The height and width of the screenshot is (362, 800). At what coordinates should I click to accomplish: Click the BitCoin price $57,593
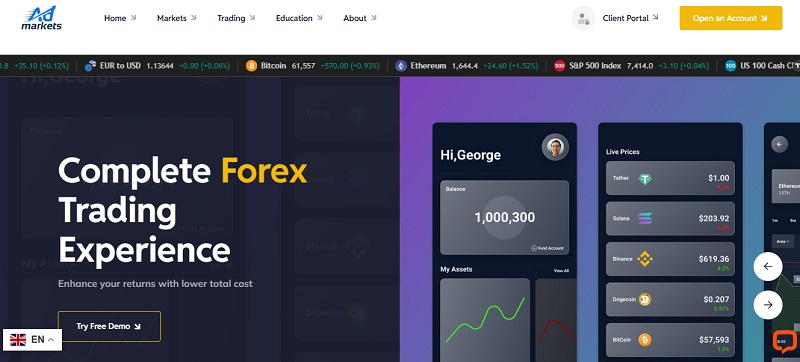tap(714, 340)
